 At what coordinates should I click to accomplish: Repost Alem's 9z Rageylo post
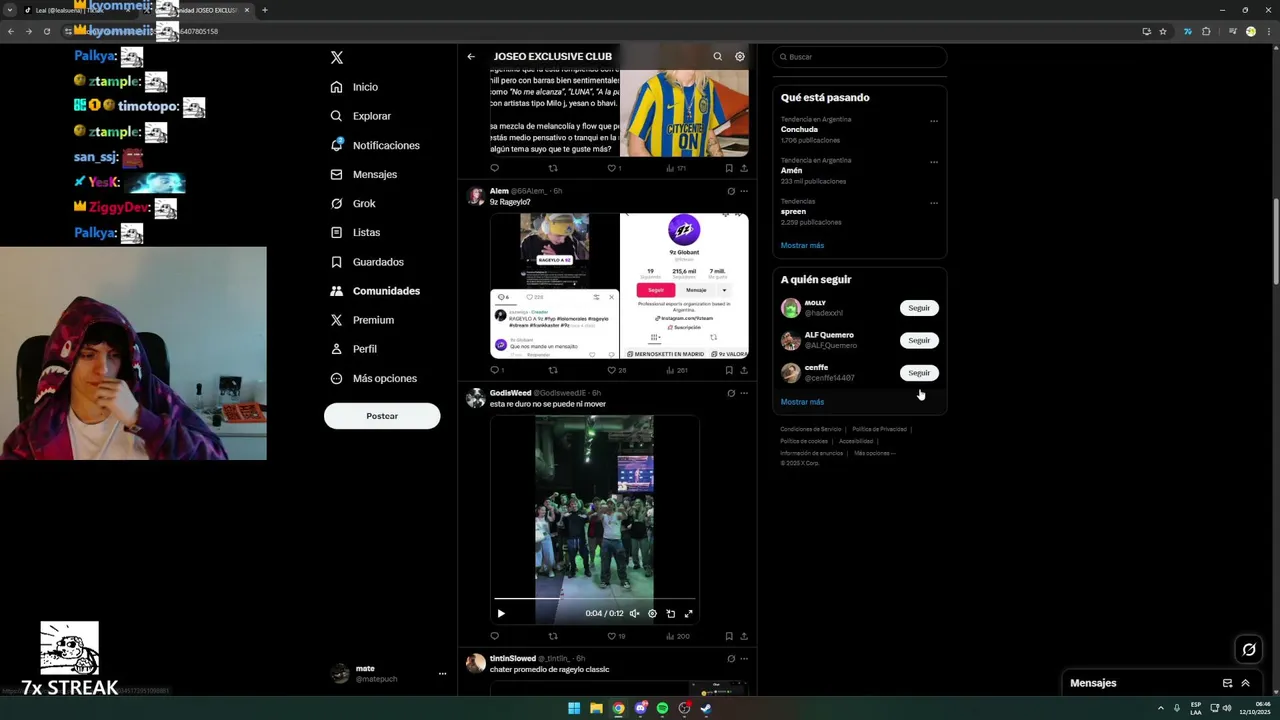tap(553, 370)
